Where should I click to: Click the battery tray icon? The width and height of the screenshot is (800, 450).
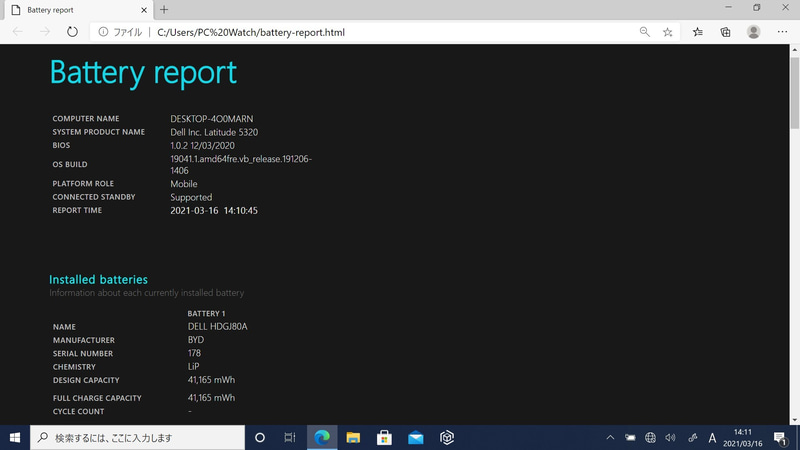630,438
